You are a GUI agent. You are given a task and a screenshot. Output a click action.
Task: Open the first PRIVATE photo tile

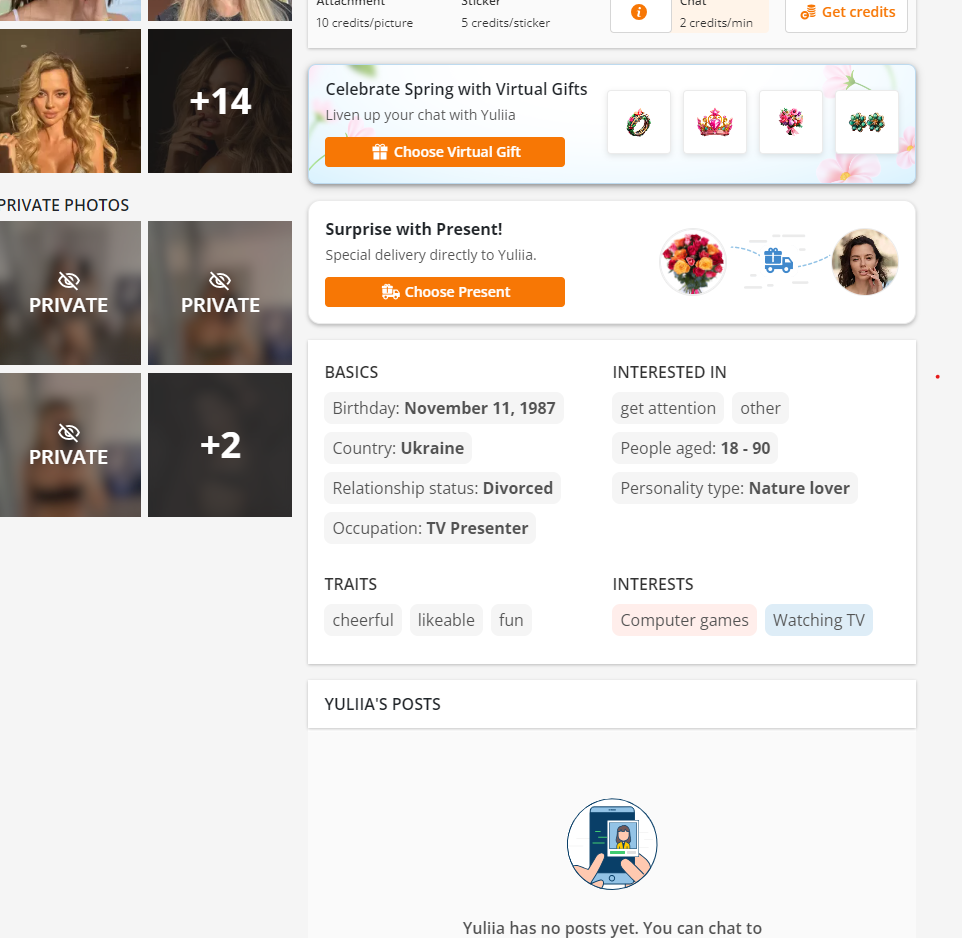pos(70,293)
